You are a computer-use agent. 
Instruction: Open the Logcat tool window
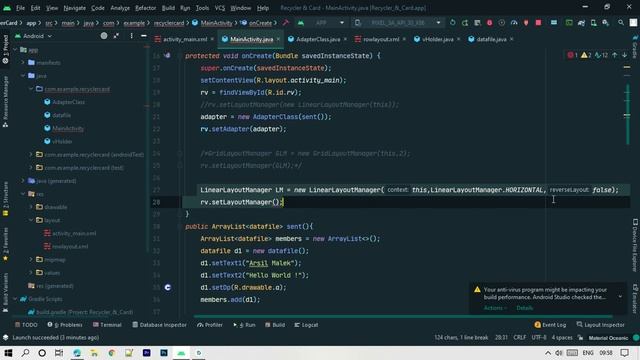tap(306, 325)
